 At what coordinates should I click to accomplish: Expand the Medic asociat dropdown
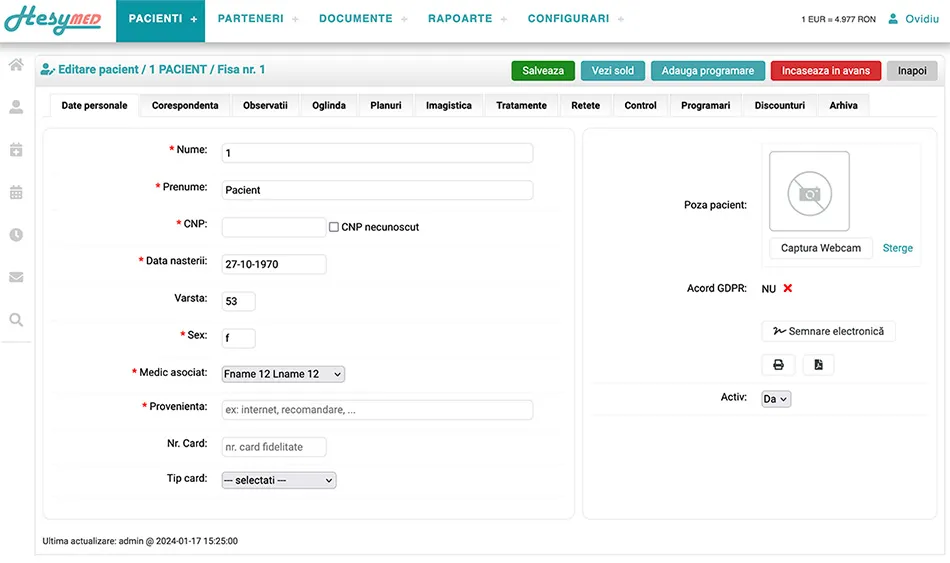coord(283,374)
